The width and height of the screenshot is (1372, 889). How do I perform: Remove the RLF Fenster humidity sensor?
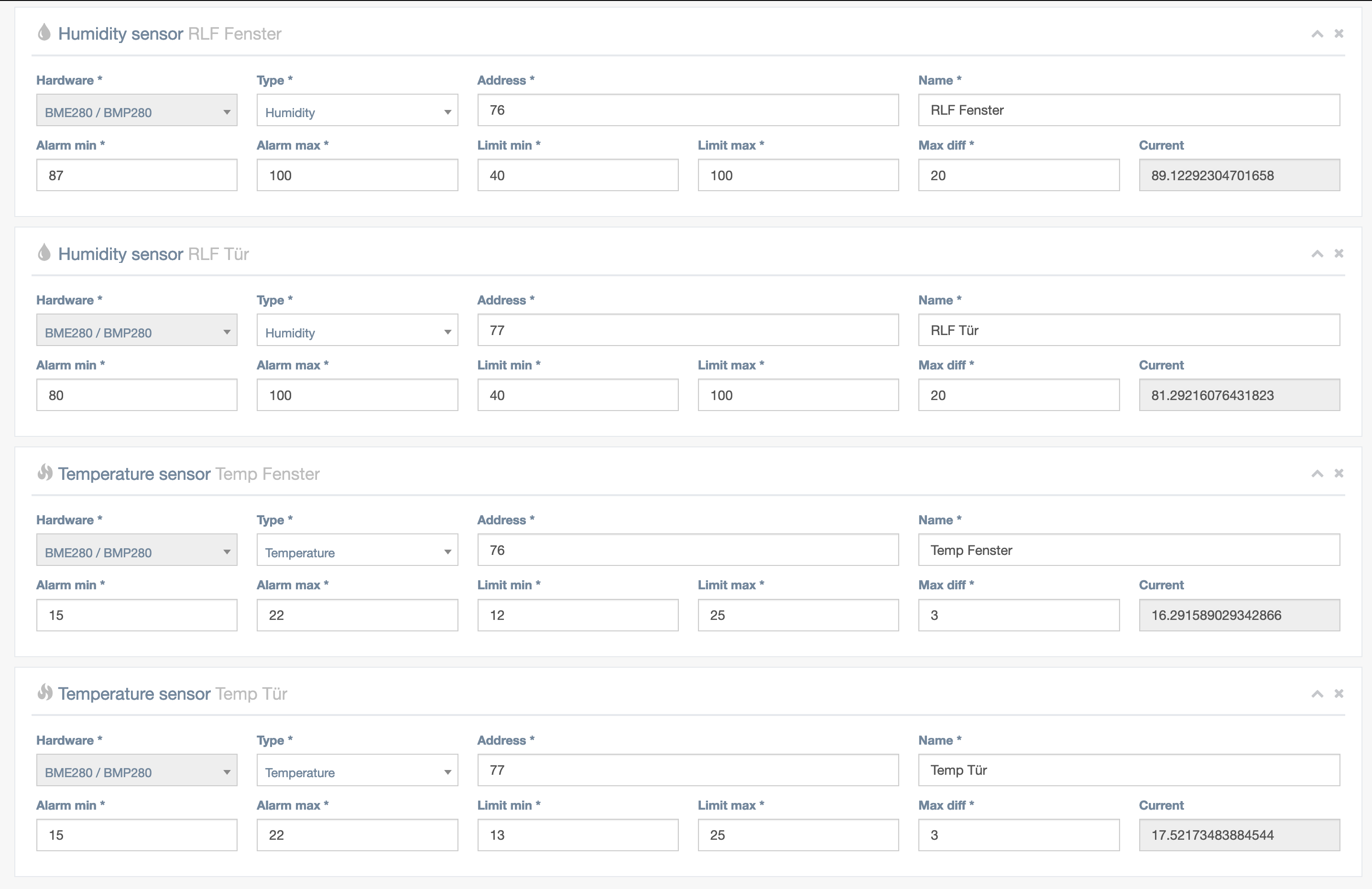(1339, 33)
